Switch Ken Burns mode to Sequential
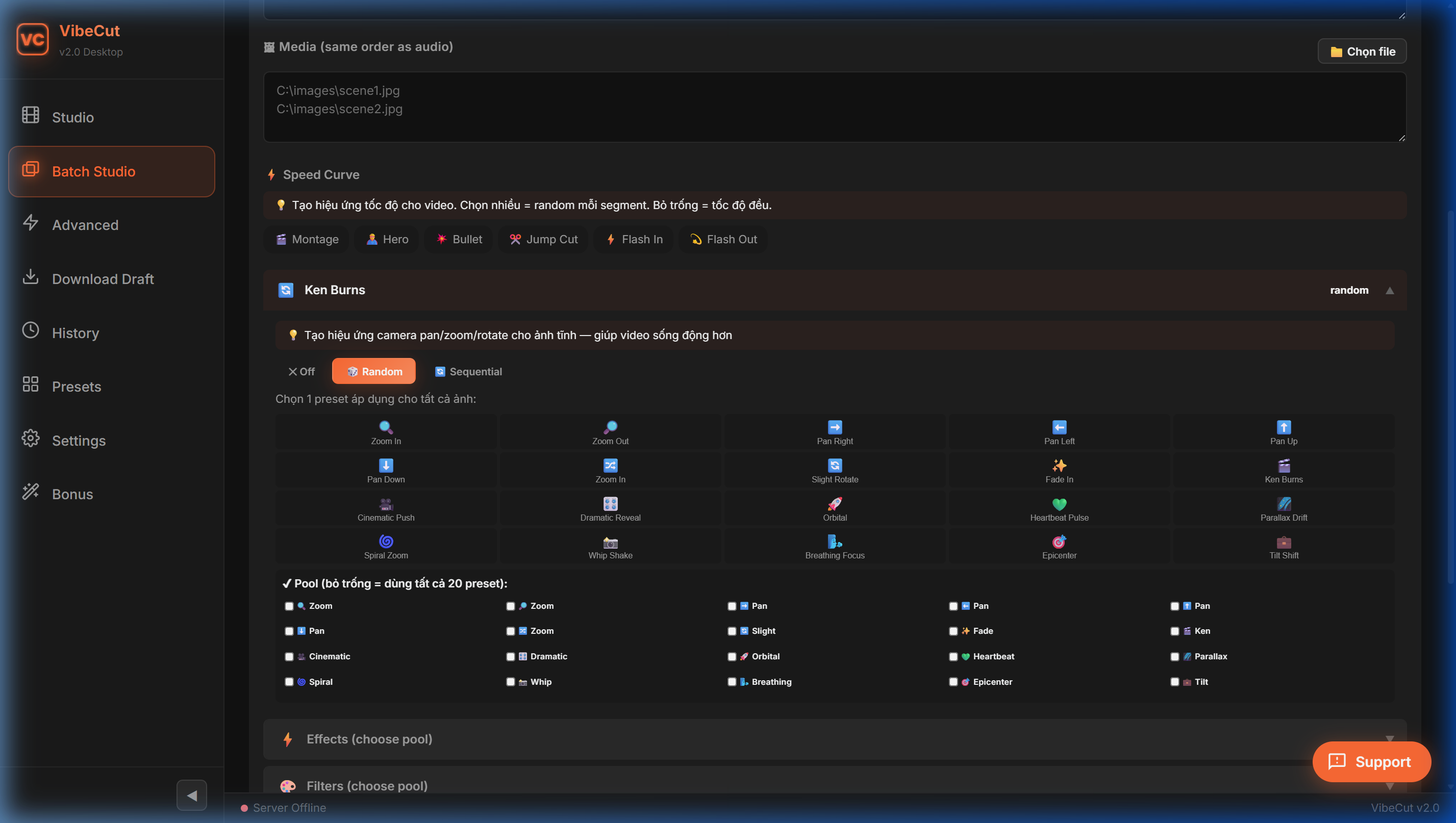The image size is (1456, 823). click(x=468, y=371)
